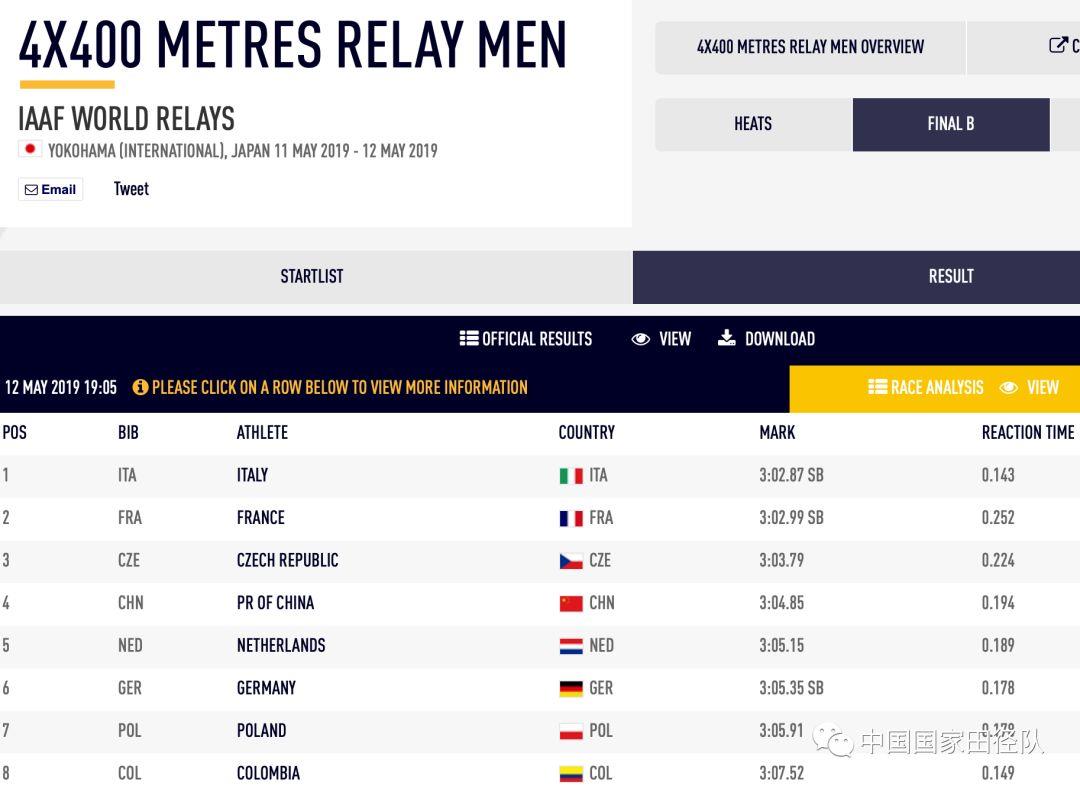Click the Tweet link
Screen dimensions: 1080x789
(131, 189)
